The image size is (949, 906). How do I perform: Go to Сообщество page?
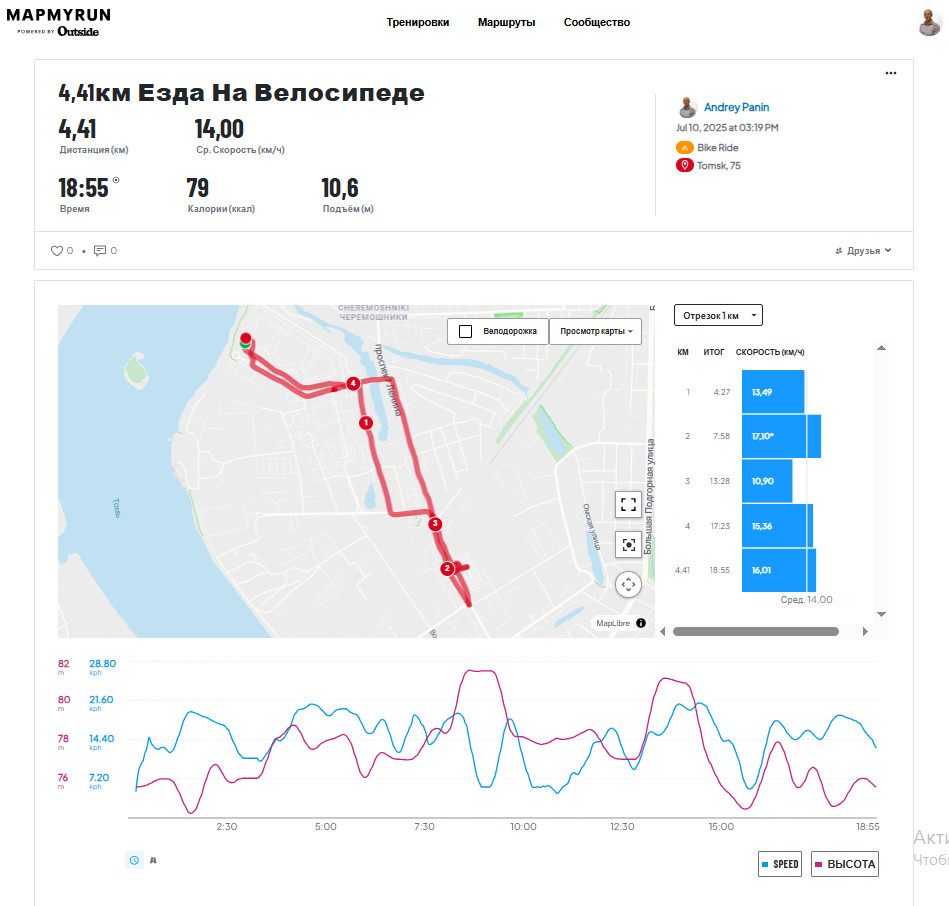597,22
